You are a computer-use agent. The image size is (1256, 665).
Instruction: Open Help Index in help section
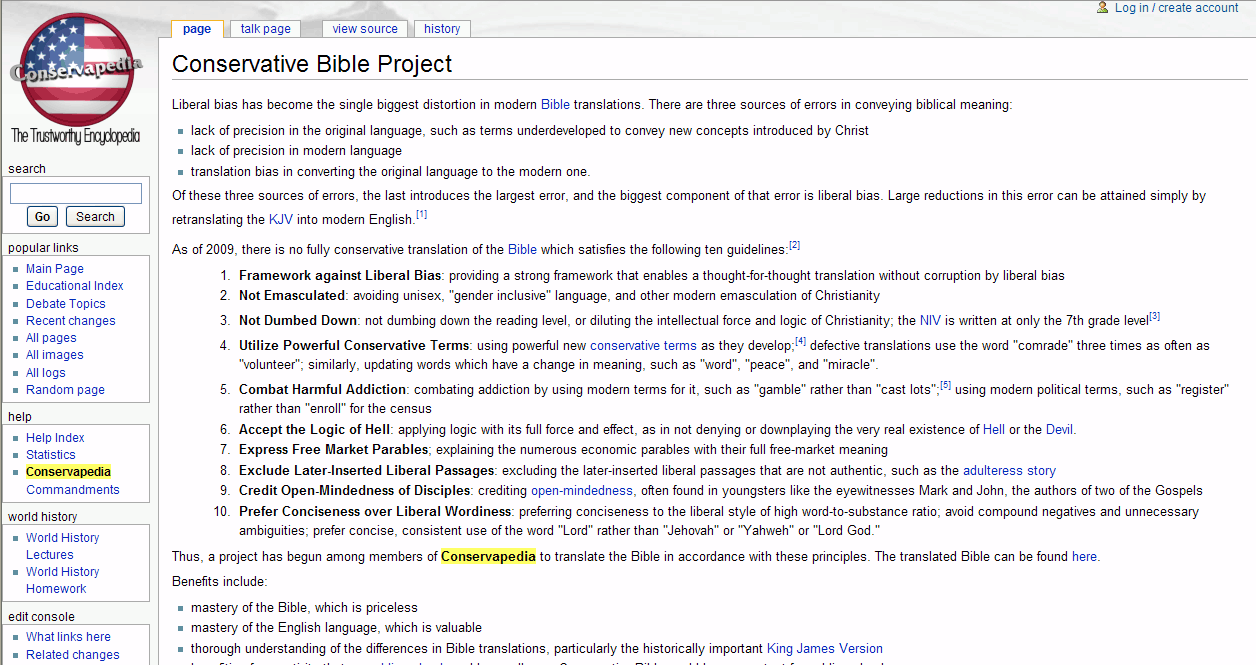[x=55, y=438]
